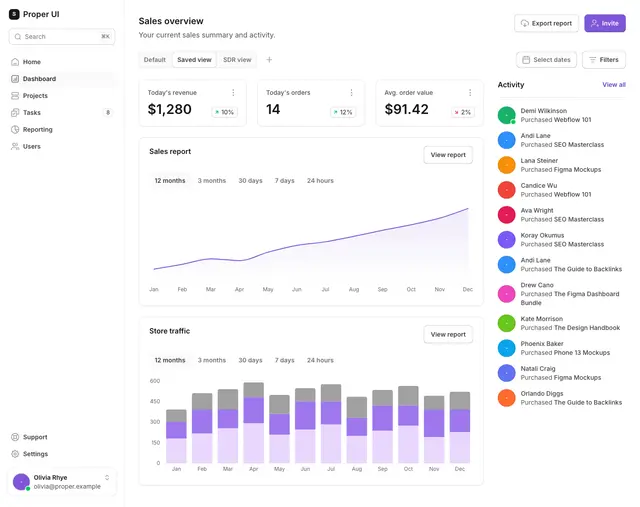Open View report for Sales report
This screenshot has height=507, width=640.
(448, 155)
